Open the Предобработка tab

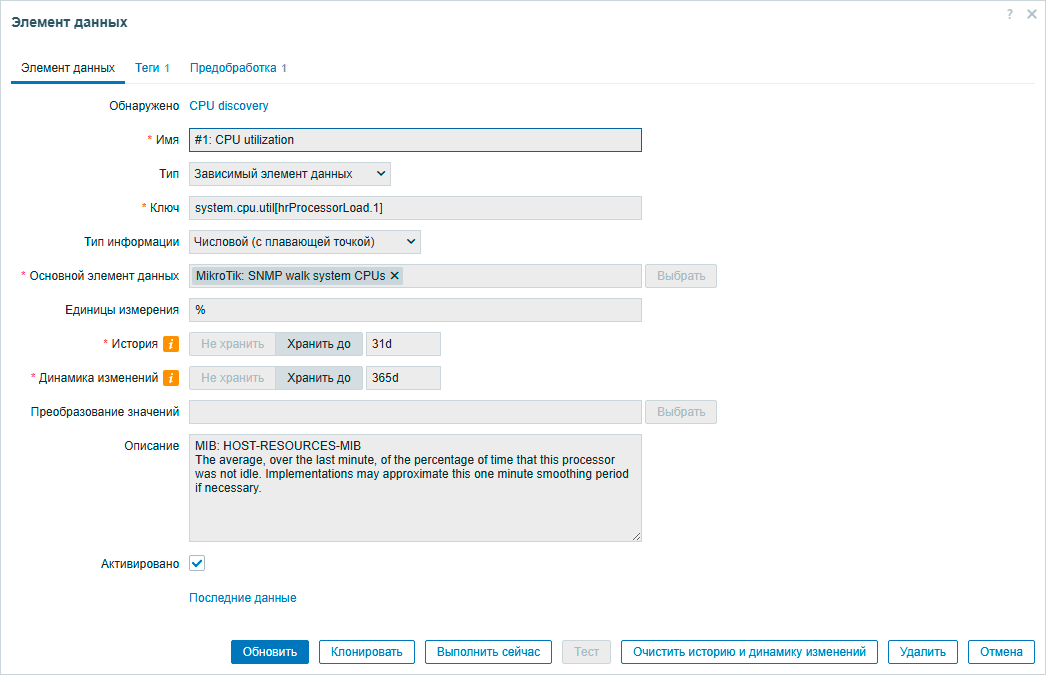[233, 68]
